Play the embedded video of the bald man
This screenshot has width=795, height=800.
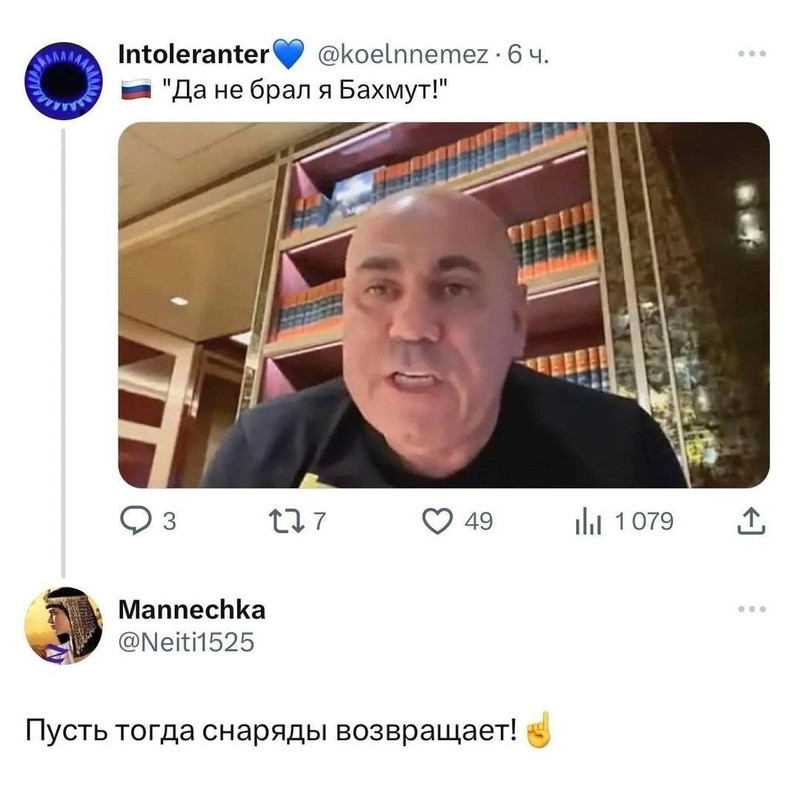click(x=443, y=305)
